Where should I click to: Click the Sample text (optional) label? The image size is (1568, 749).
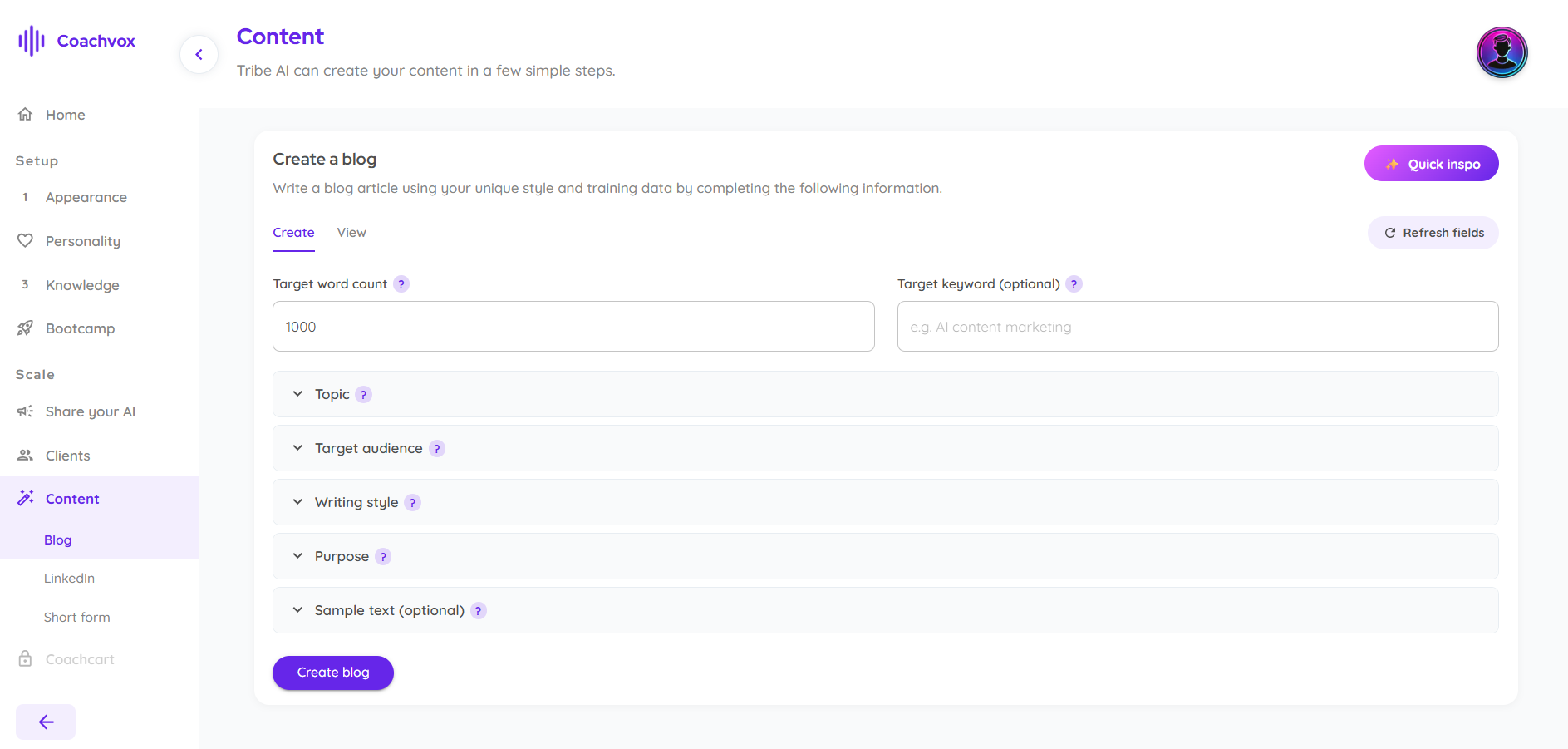(x=389, y=610)
